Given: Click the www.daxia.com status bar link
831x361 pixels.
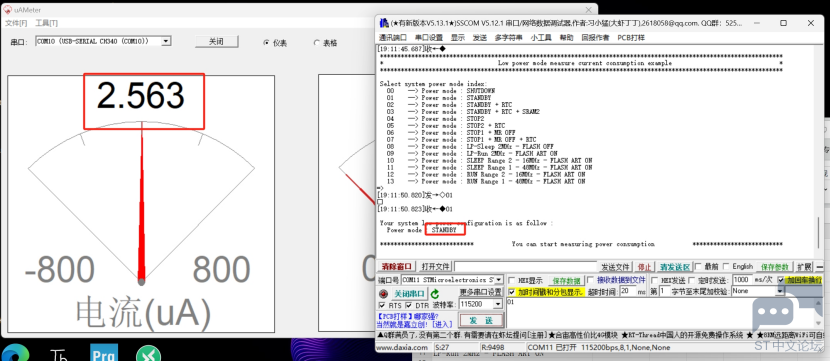Looking at the screenshot, I should [x=402, y=348].
